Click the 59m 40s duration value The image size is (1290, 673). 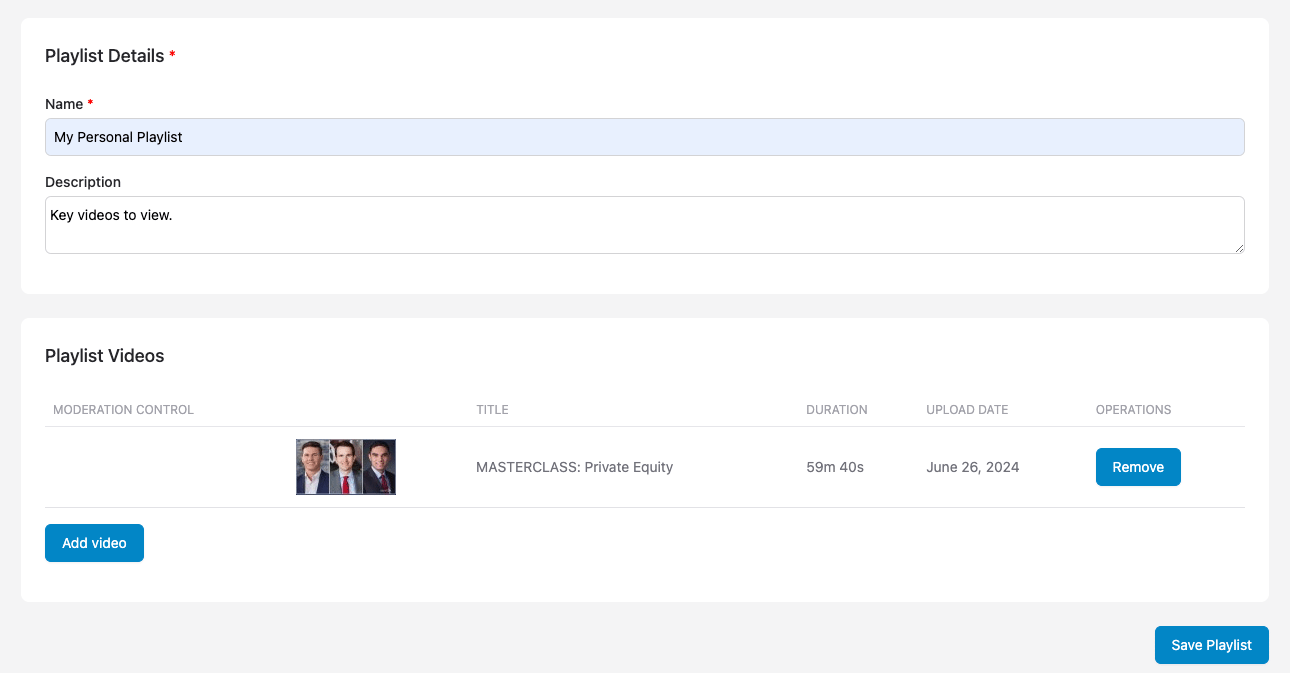pos(835,467)
